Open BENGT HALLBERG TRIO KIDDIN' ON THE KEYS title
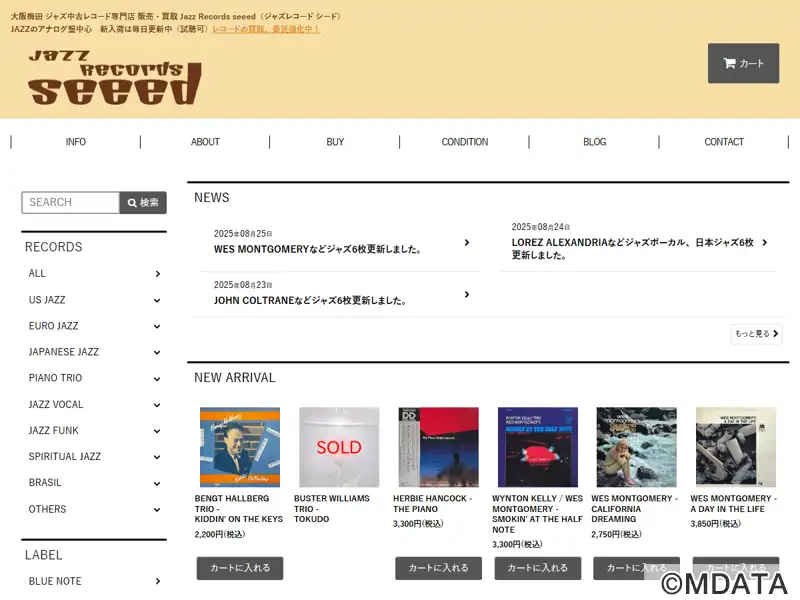This screenshot has height=600, width=800. coord(239,509)
